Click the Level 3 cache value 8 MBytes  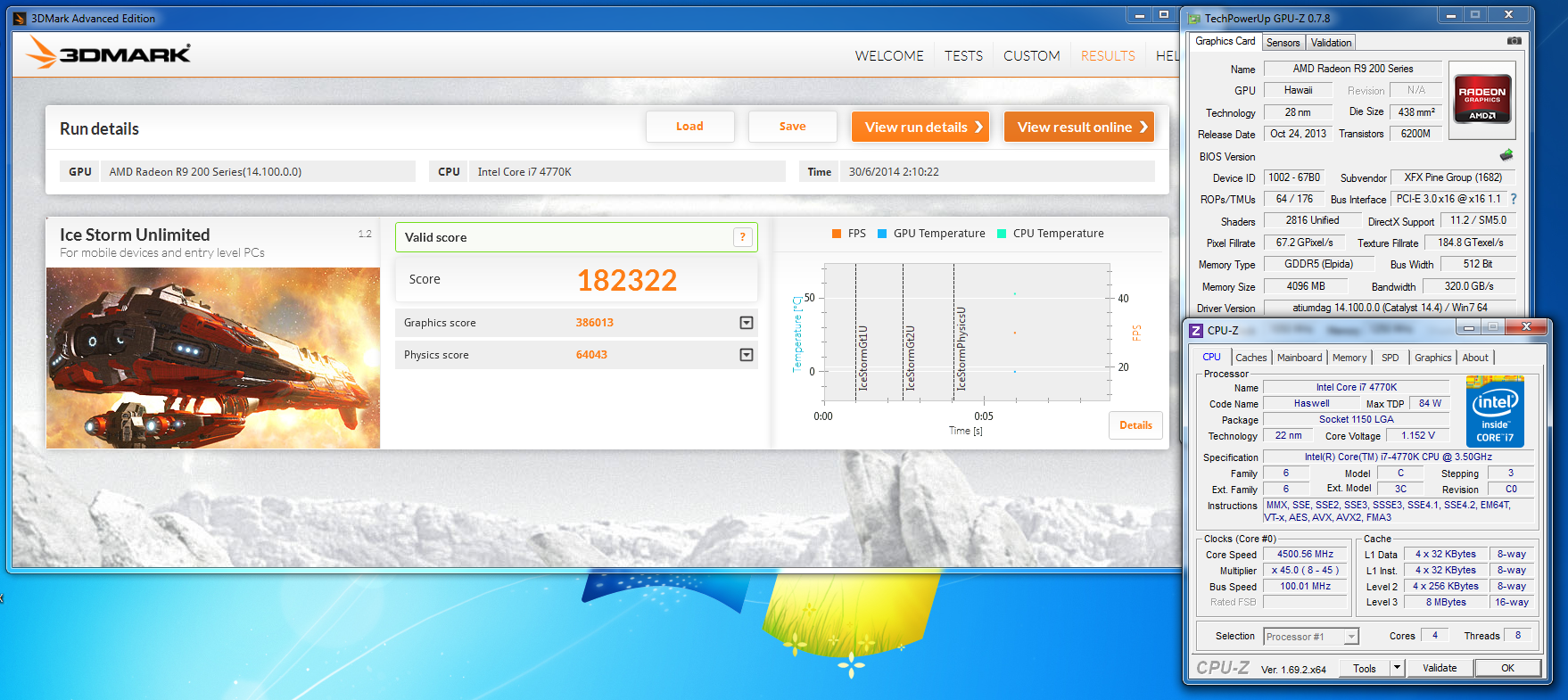coord(1445,602)
